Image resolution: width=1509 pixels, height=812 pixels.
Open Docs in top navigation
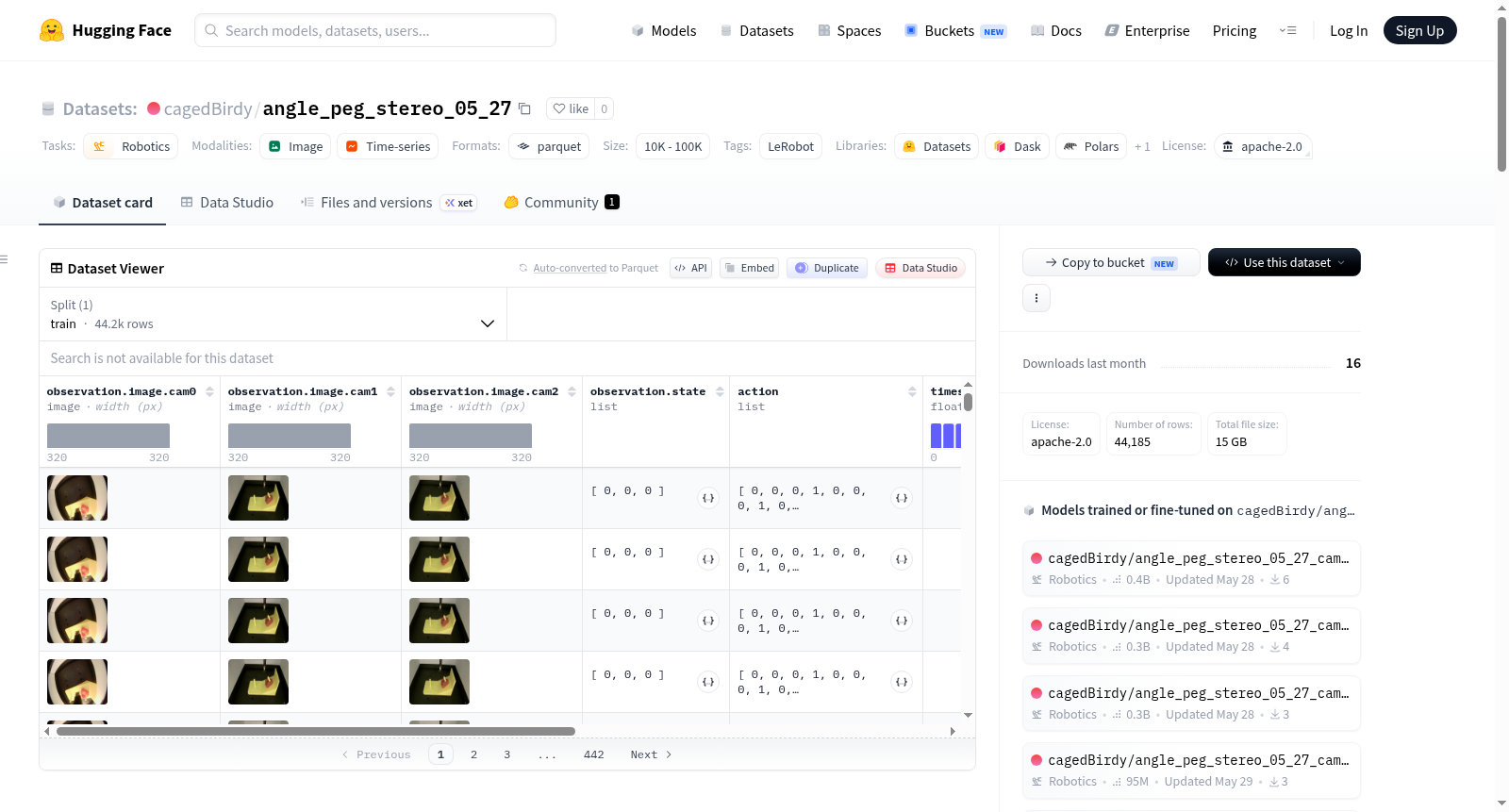[x=1056, y=30]
